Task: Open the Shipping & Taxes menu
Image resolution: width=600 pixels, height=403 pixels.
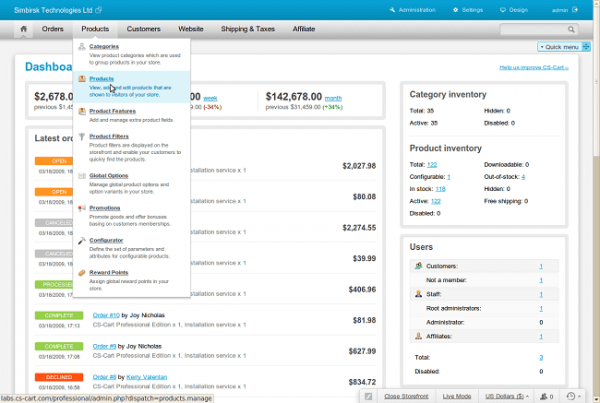Action: tap(248, 29)
